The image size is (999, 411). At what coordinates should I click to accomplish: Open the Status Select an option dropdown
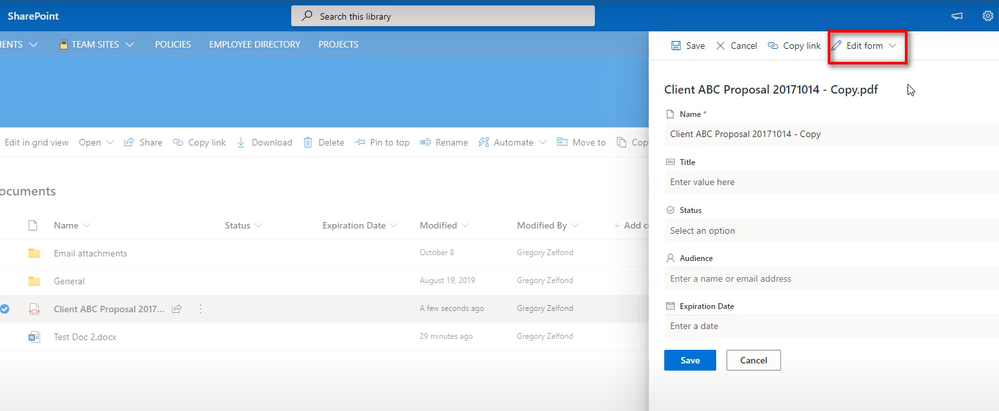(x=831, y=231)
